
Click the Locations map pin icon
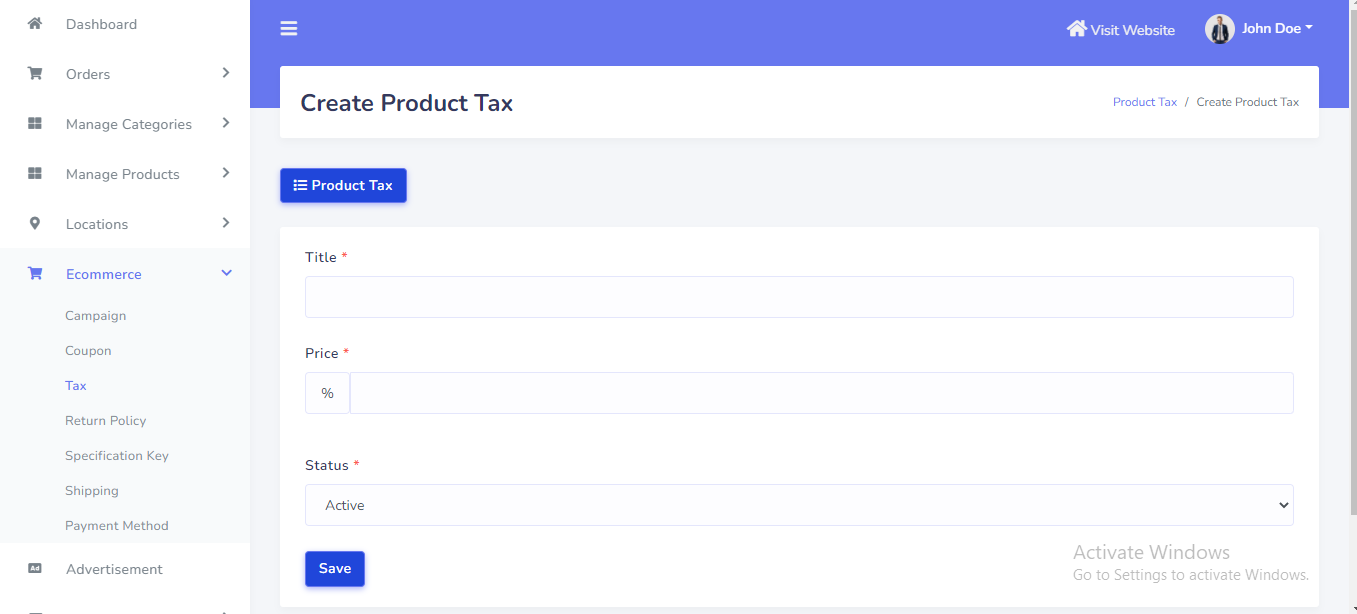tap(35, 224)
